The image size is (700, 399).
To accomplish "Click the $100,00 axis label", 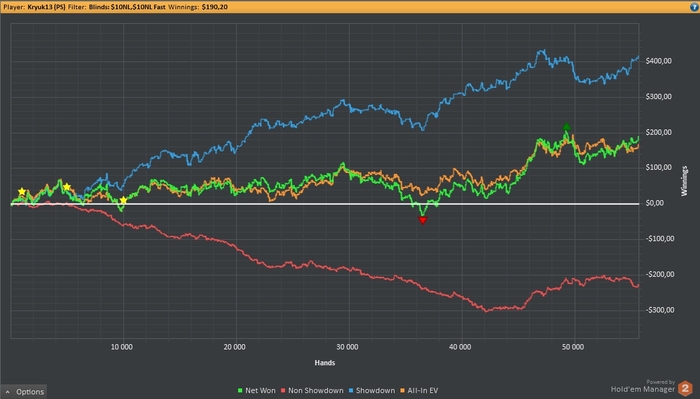I will coord(658,168).
